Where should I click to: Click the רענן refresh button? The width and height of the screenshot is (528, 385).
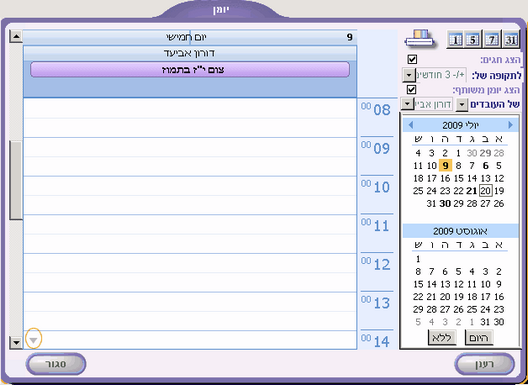(484, 364)
